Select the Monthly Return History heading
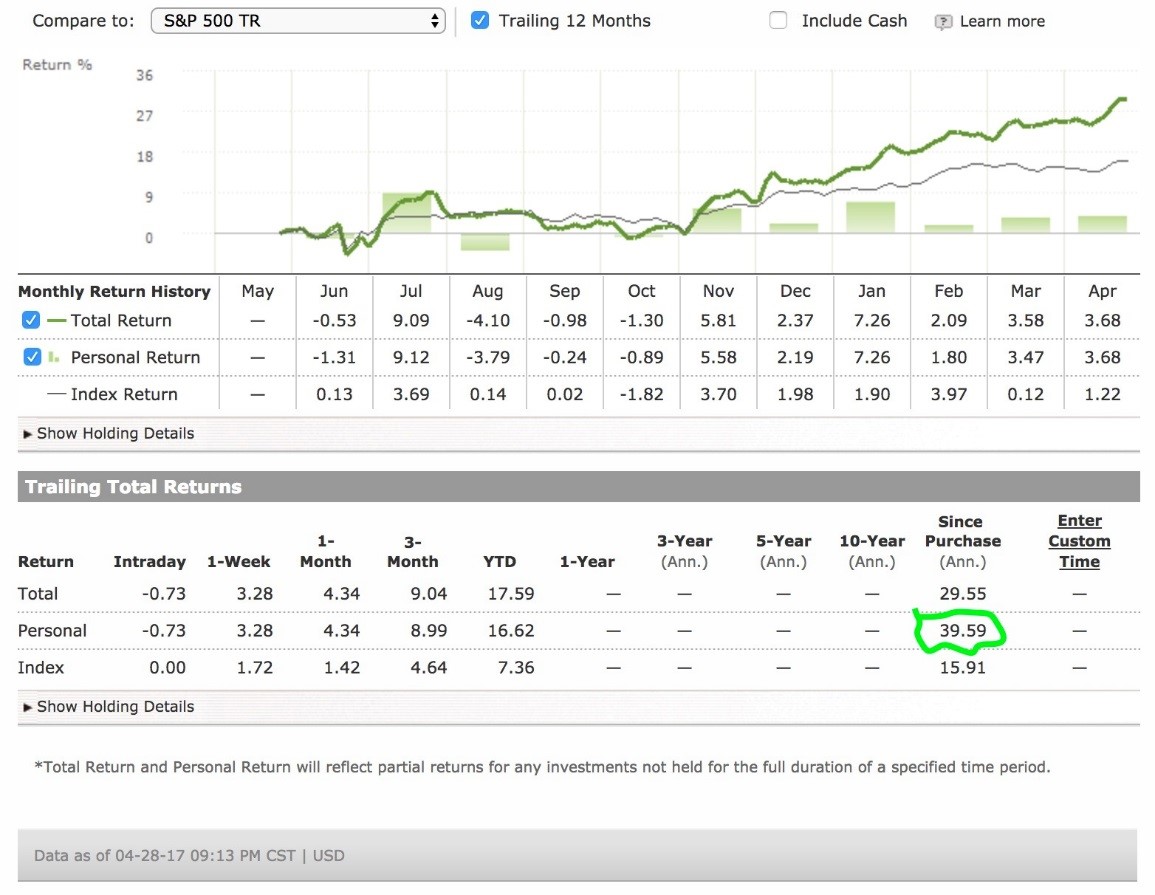Screen dimensions: 1155x895 point(114,292)
